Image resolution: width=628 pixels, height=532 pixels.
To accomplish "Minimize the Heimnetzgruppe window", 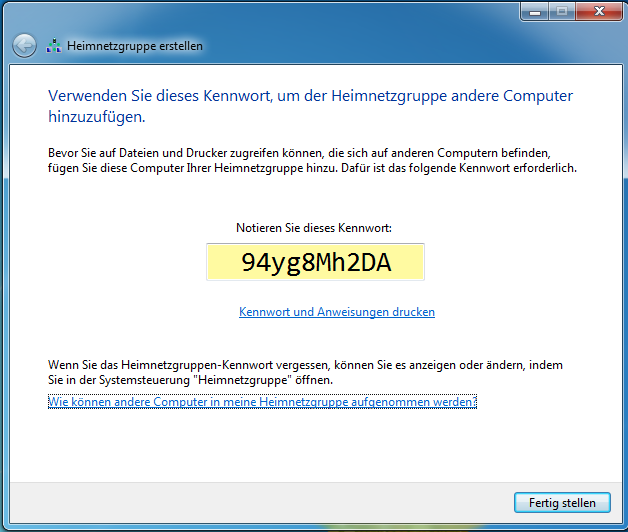I will (x=535, y=11).
